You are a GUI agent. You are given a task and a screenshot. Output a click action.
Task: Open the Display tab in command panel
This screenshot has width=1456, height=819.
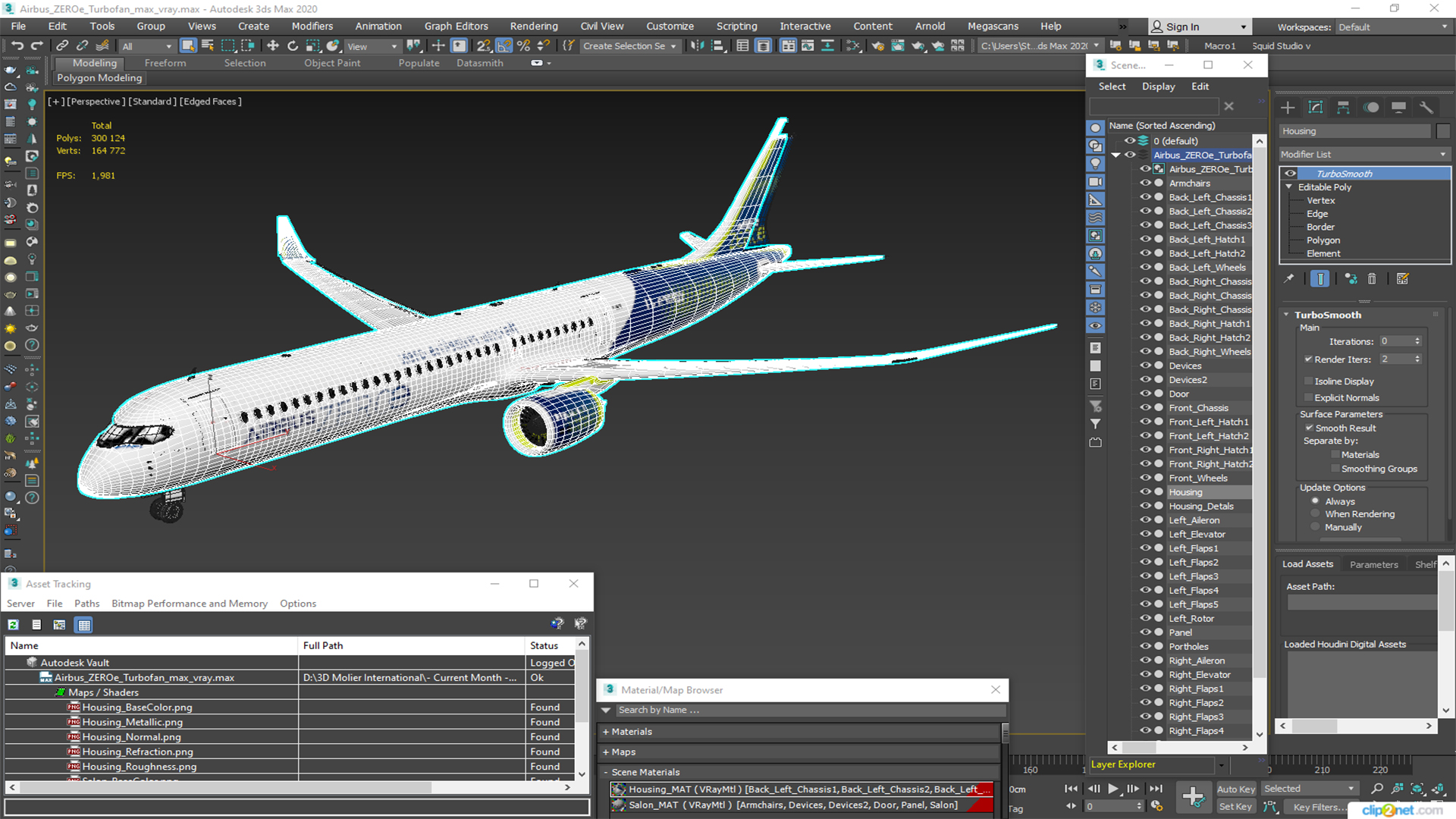tap(1398, 107)
